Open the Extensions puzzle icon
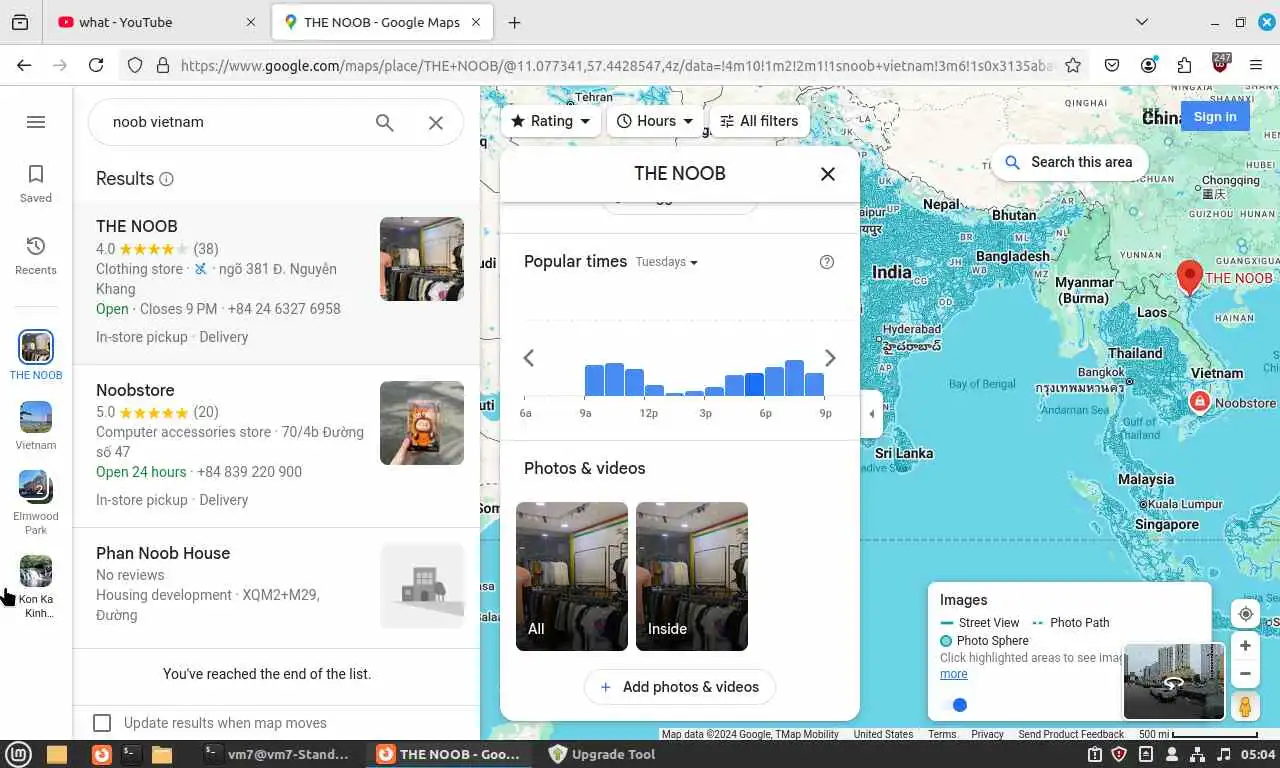This screenshot has width=1280, height=768. pos(1184,65)
